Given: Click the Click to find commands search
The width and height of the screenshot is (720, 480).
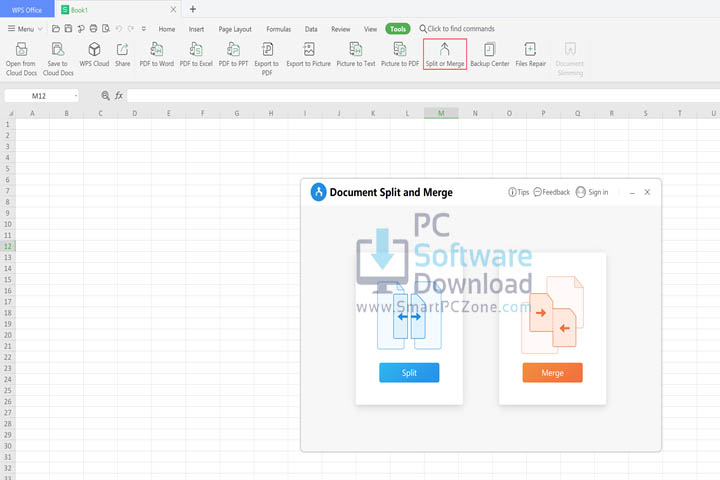Looking at the screenshot, I should click(x=457, y=28).
